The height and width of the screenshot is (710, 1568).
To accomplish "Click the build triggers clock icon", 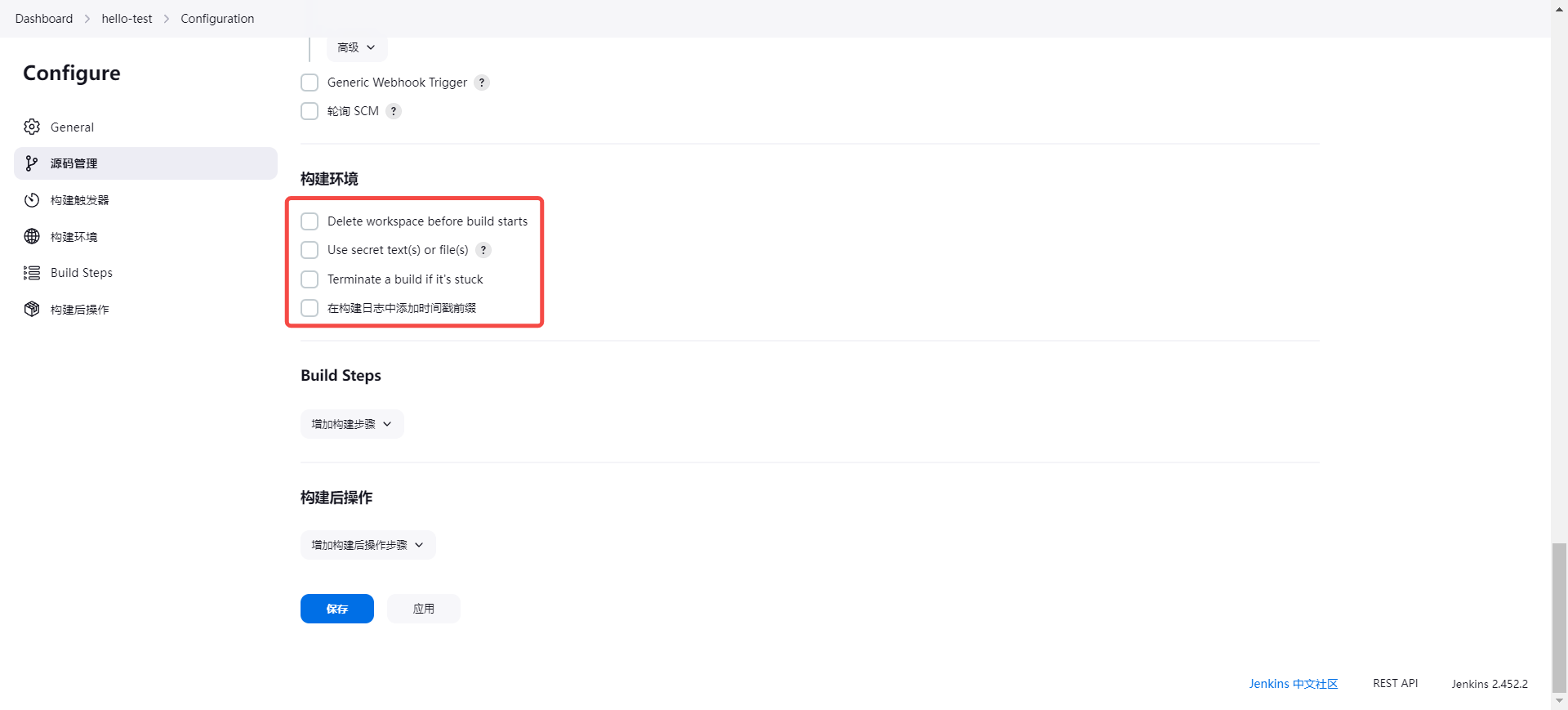I will point(32,200).
